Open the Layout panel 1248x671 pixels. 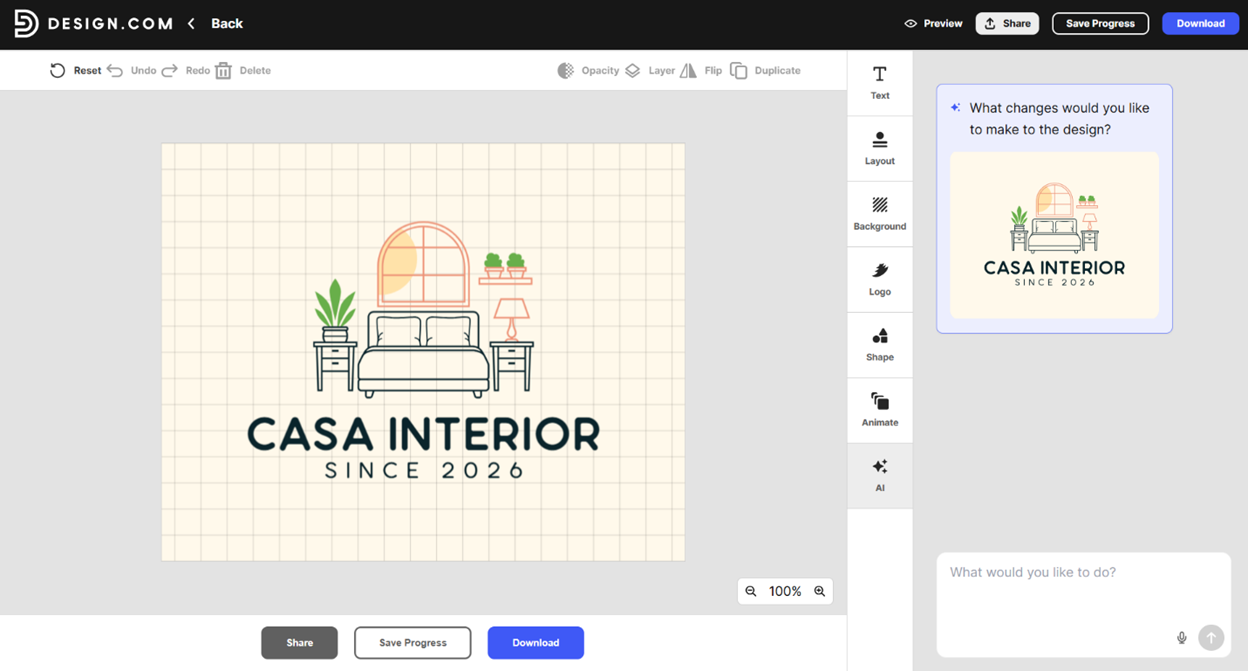coord(880,148)
